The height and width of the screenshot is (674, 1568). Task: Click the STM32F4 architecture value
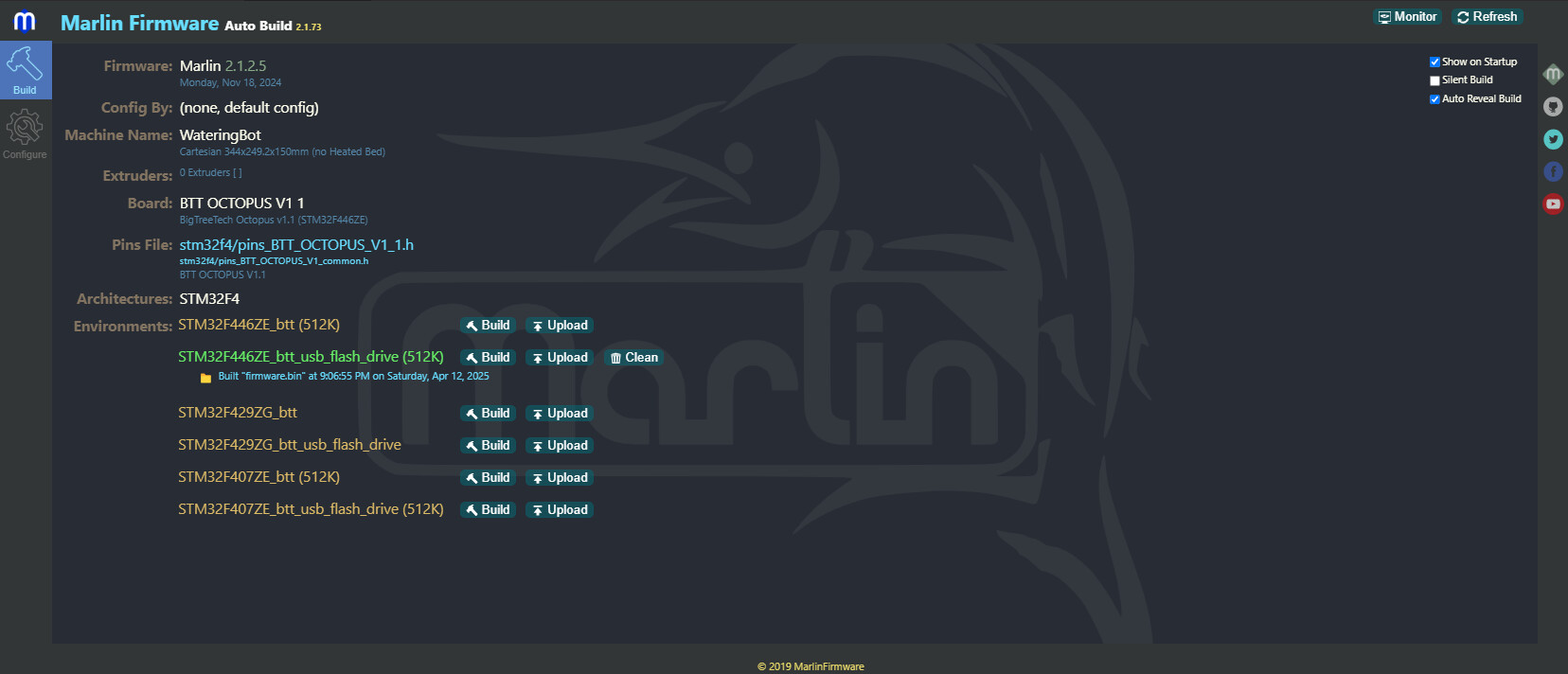[209, 299]
